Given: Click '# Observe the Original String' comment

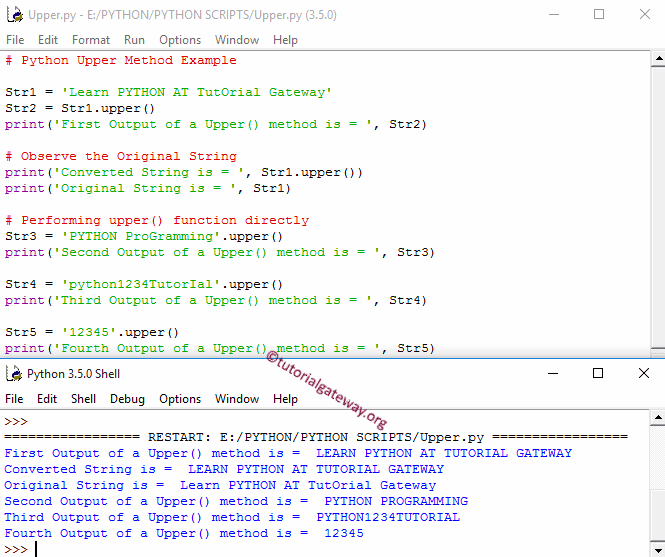Looking at the screenshot, I should [121, 156].
